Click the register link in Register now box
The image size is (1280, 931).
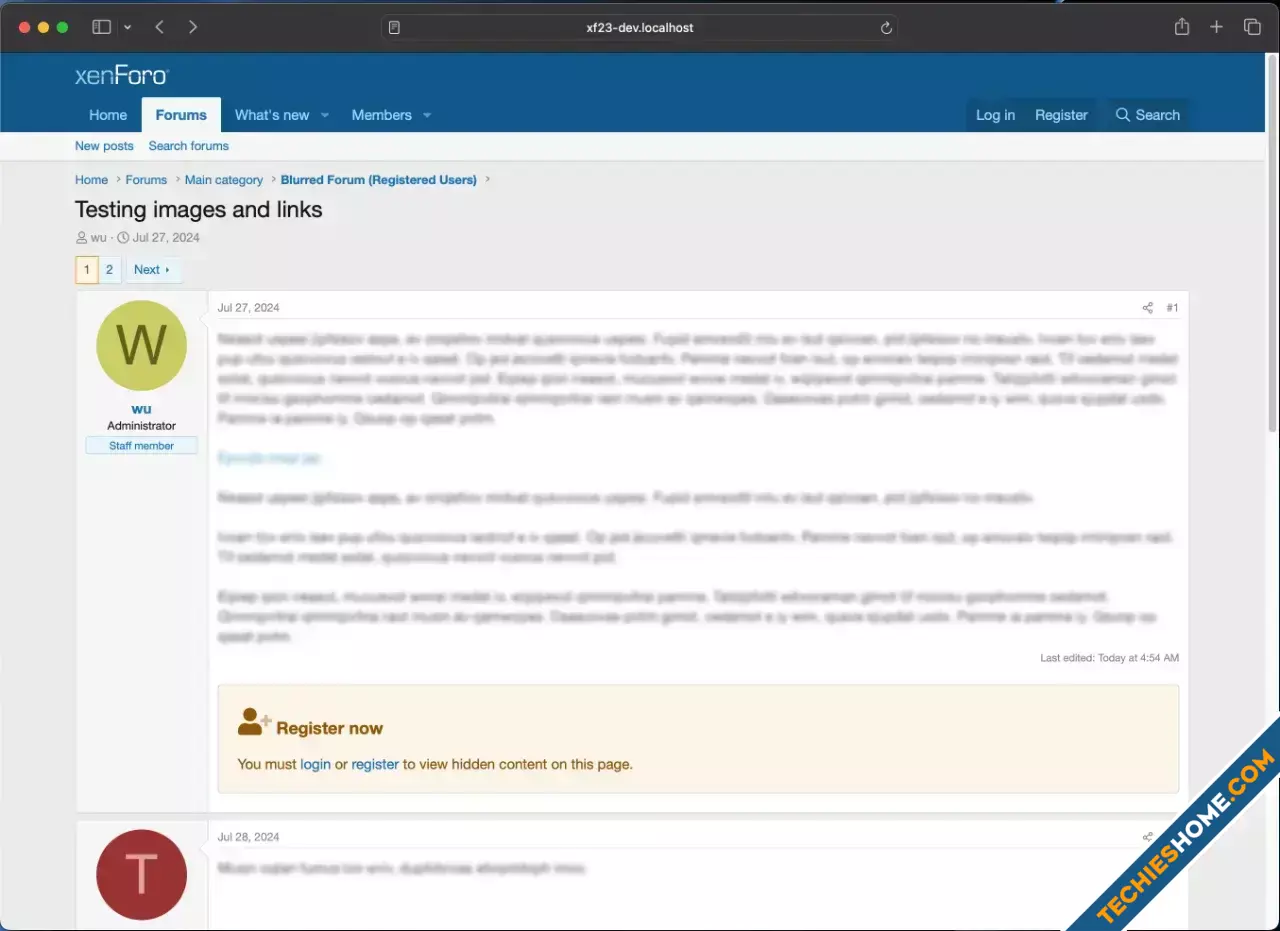click(375, 764)
